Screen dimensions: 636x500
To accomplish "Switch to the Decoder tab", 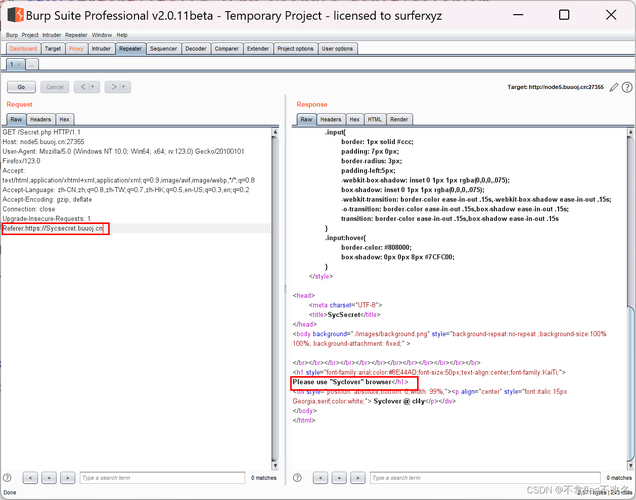I will [x=196, y=49].
